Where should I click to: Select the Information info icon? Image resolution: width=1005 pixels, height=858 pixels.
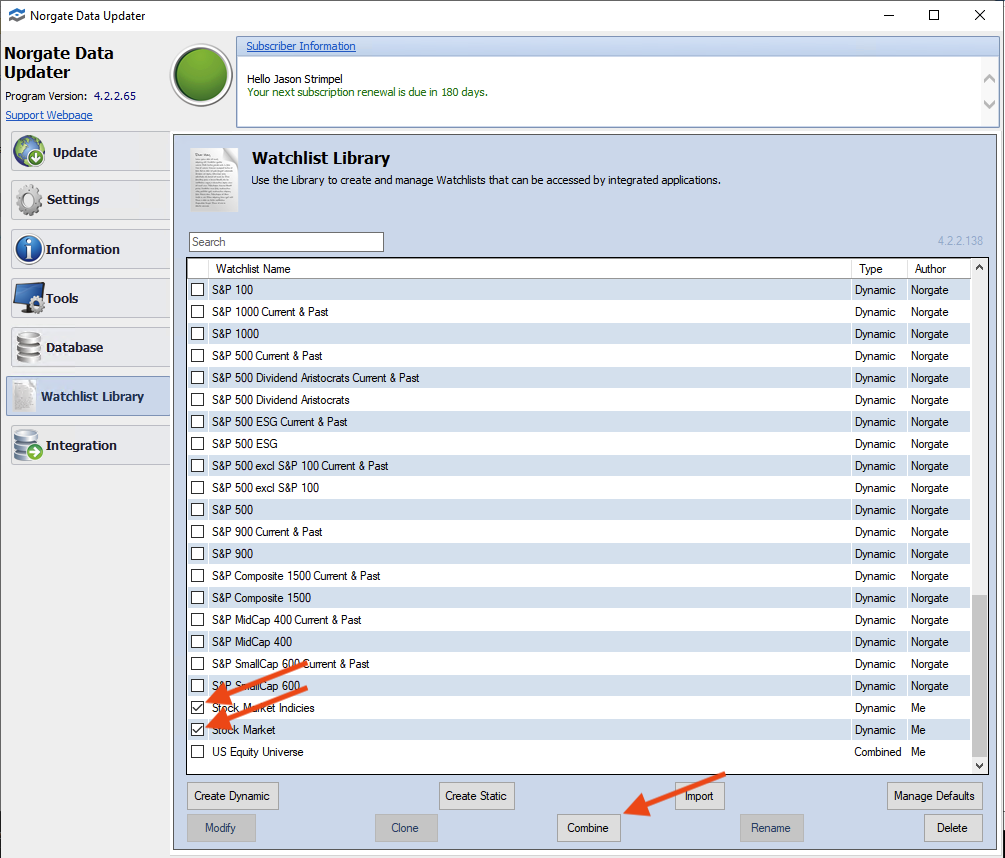point(30,249)
